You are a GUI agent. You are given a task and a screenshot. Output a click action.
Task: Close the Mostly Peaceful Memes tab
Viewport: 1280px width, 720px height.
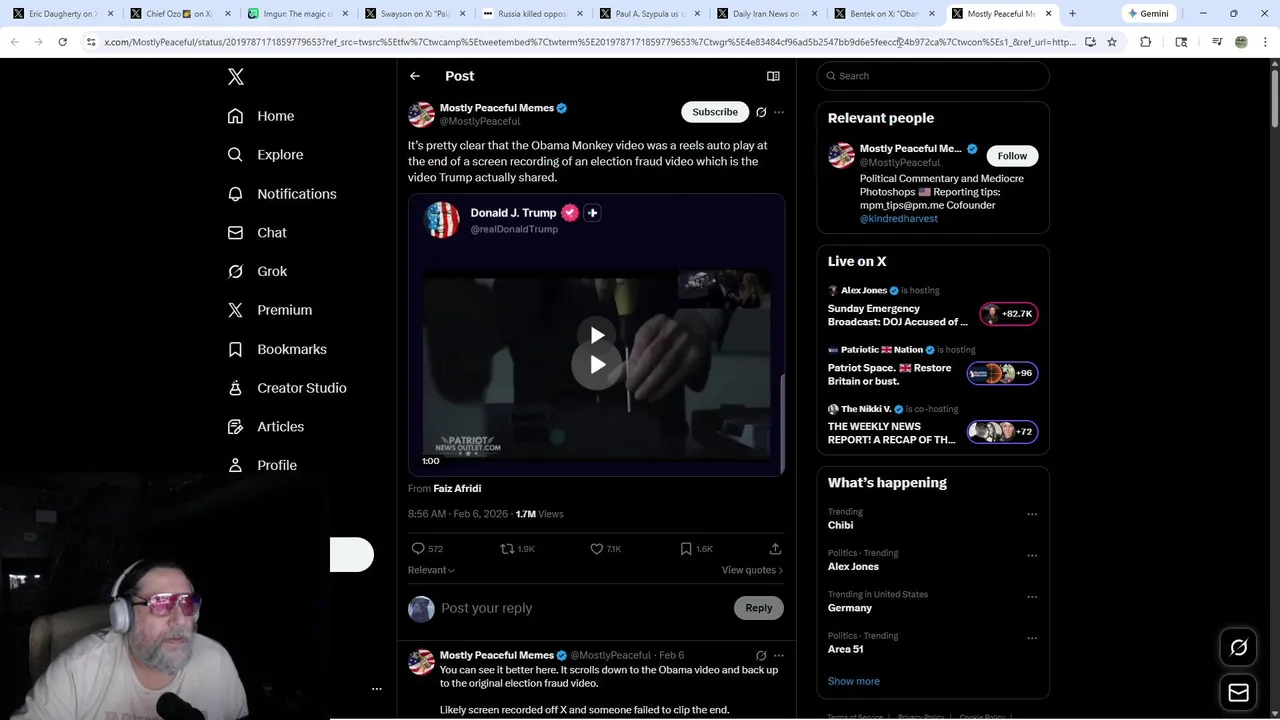[x=1049, y=14]
